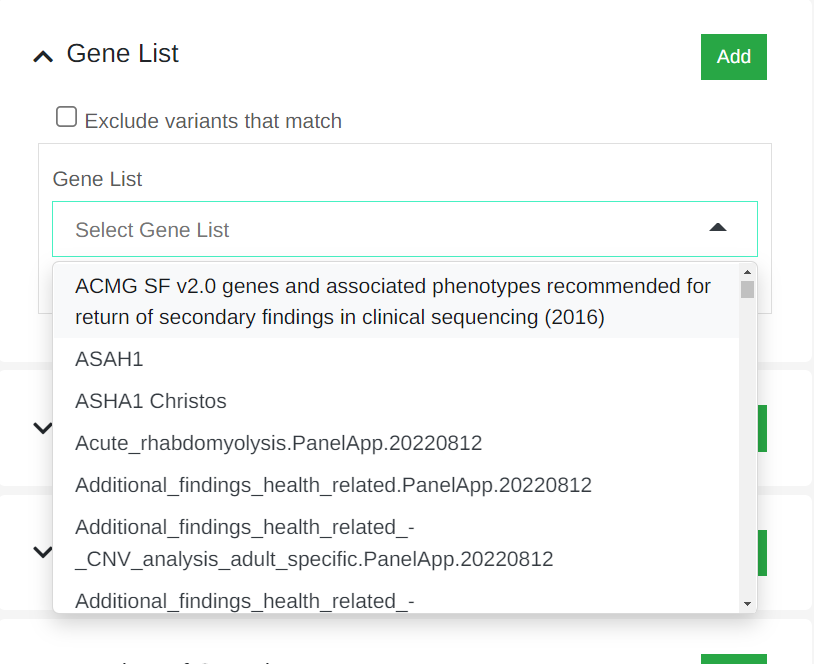
Task: Expand the first collapsed section below Gene List
Action: 43,428
